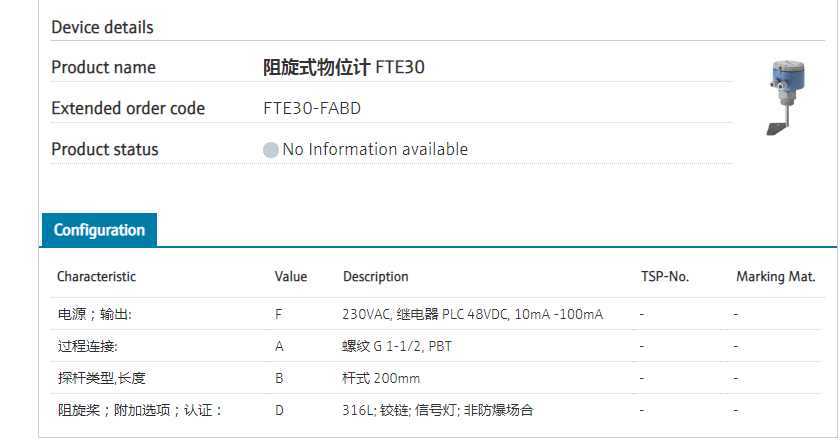Screen dimensions: 840x444
Task: Click the TSP-No. column header
Action: [665, 277]
